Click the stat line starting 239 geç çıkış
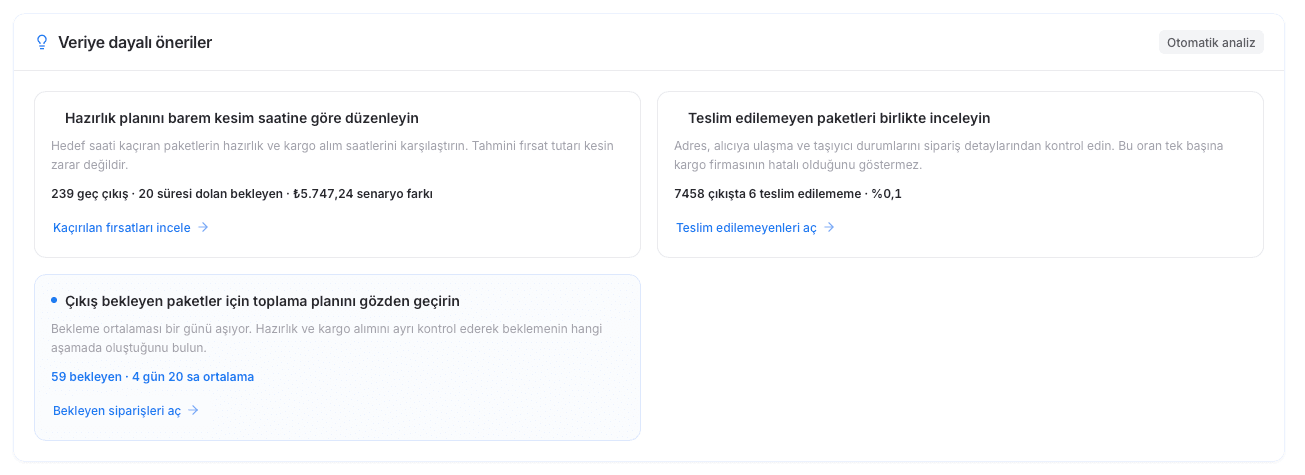The width and height of the screenshot is (1305, 475). click(242, 194)
